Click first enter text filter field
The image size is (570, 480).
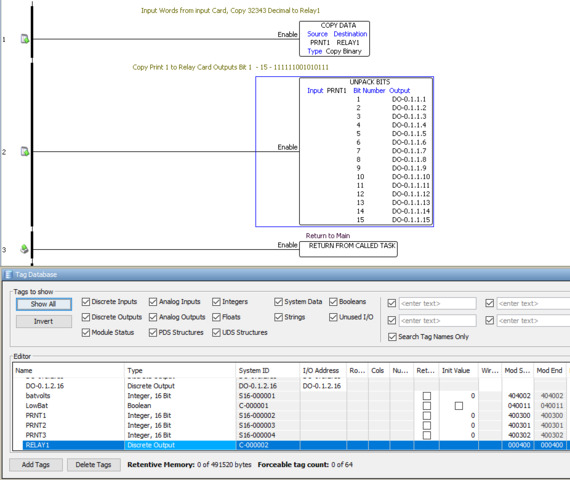click(437, 303)
